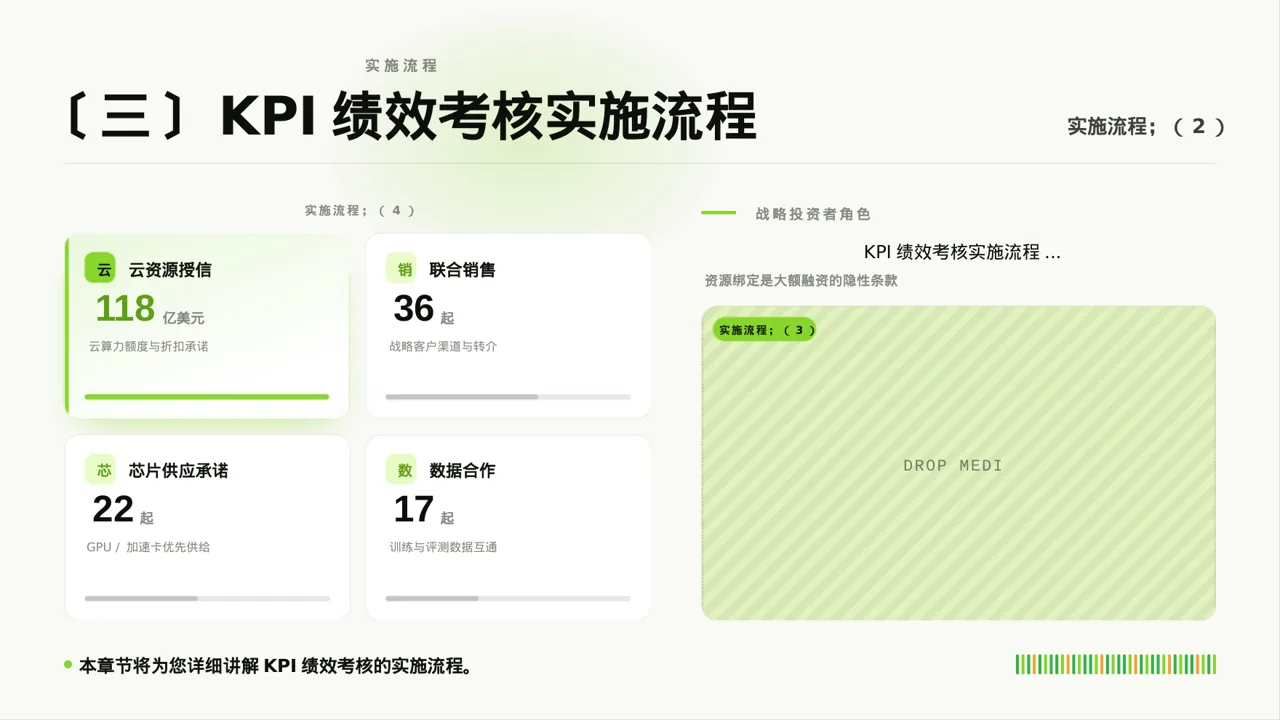This screenshot has width=1280, height=720.
Task: Click the 实施流程;(3) green badge
Action: 764,330
